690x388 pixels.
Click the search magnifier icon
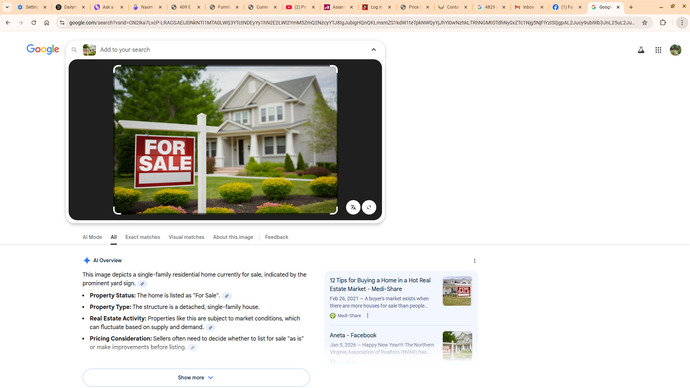click(74, 50)
